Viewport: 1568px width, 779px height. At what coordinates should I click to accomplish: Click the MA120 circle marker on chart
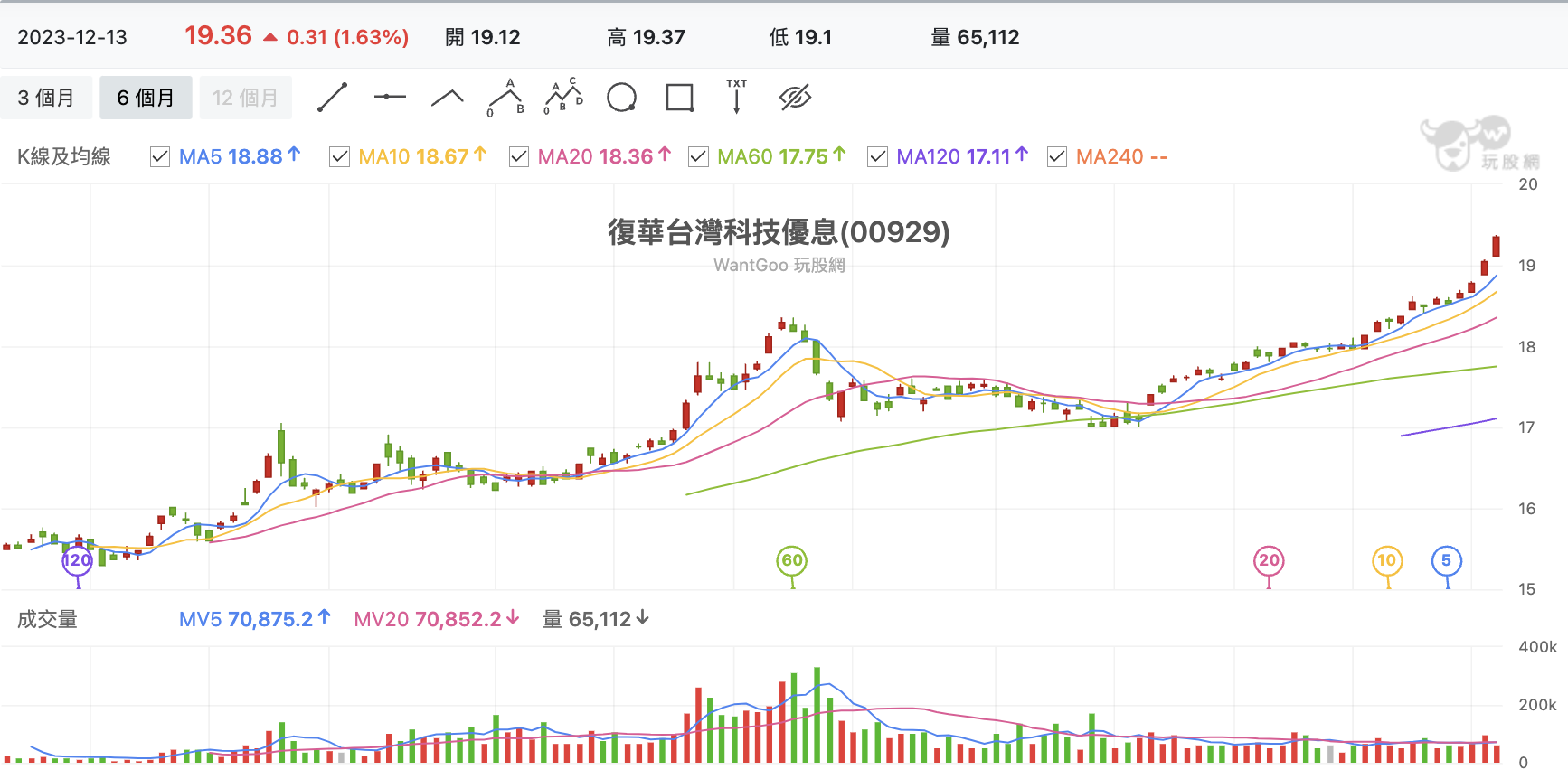(77, 561)
